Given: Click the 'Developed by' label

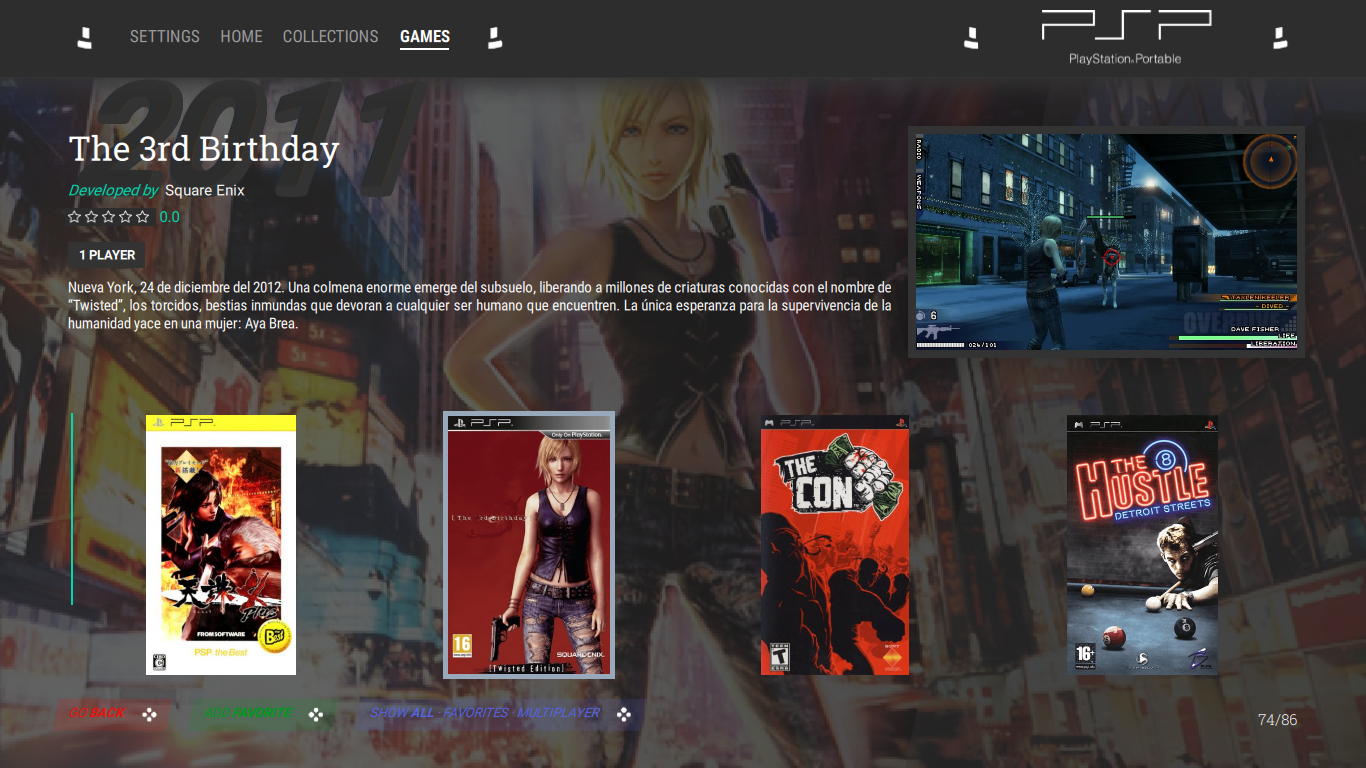Looking at the screenshot, I should pyautogui.click(x=113, y=190).
